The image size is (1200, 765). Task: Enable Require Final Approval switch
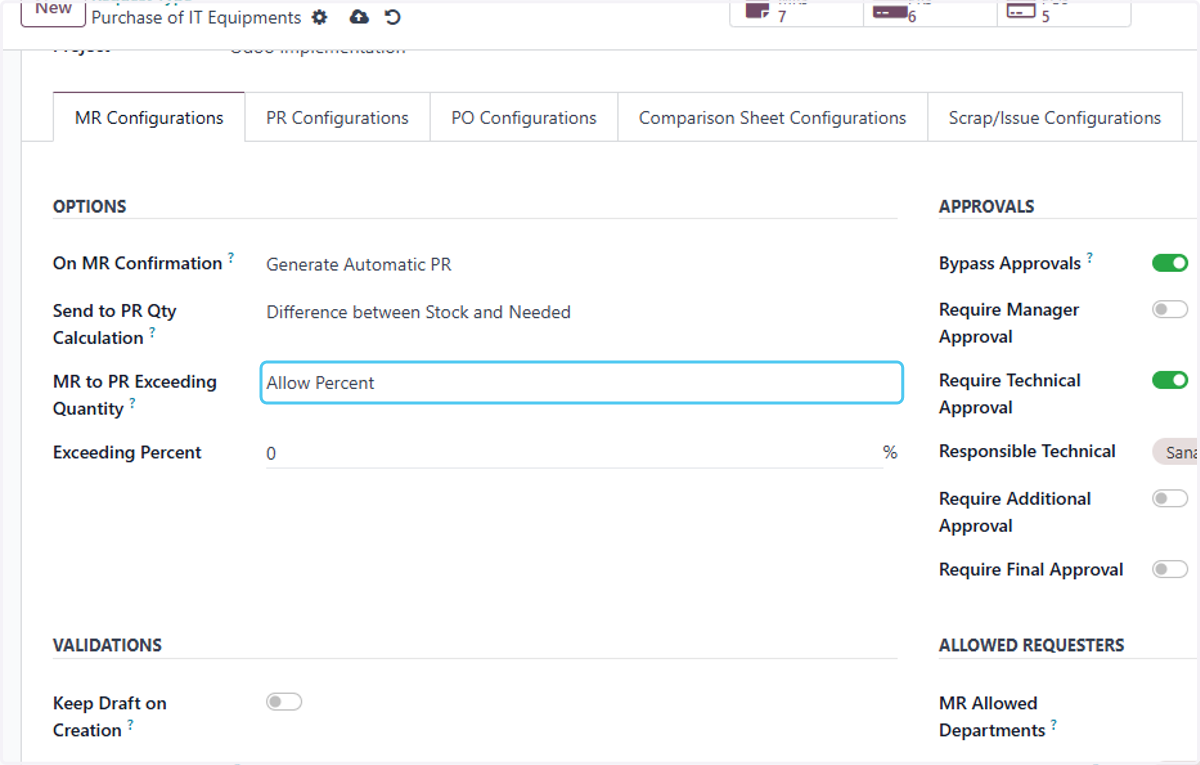point(1170,569)
